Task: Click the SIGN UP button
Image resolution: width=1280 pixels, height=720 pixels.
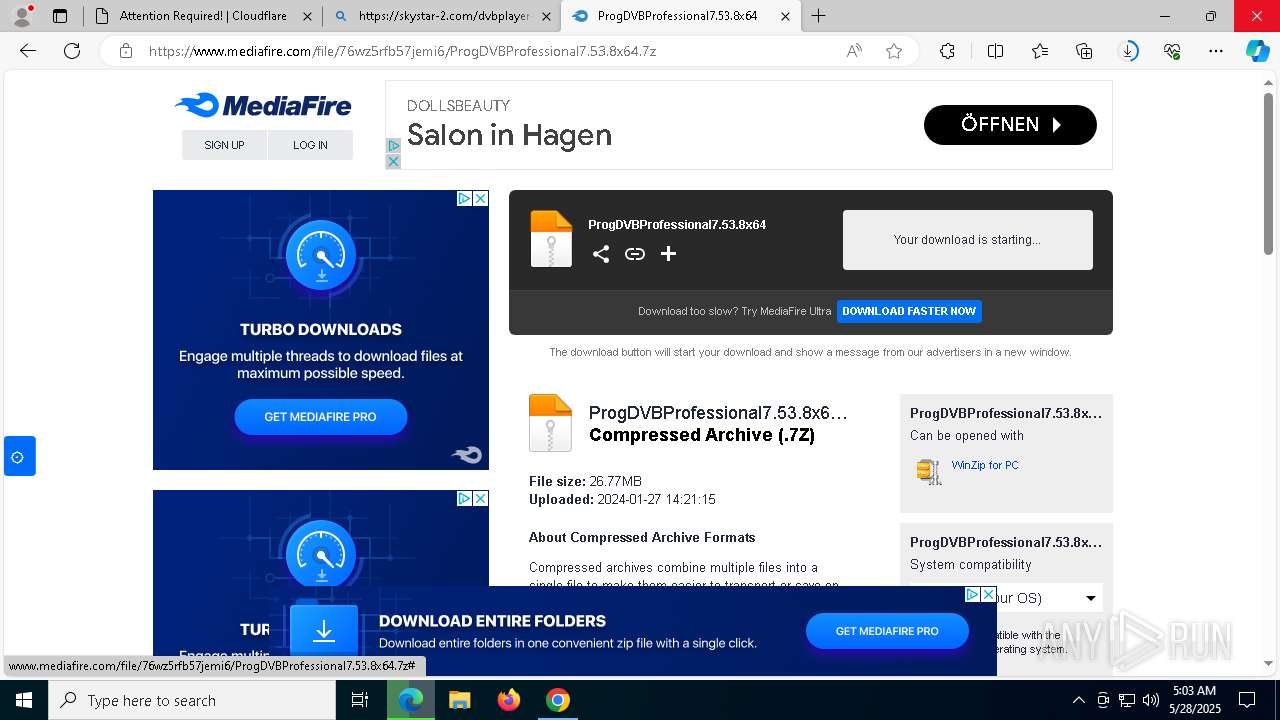Action: click(x=224, y=145)
